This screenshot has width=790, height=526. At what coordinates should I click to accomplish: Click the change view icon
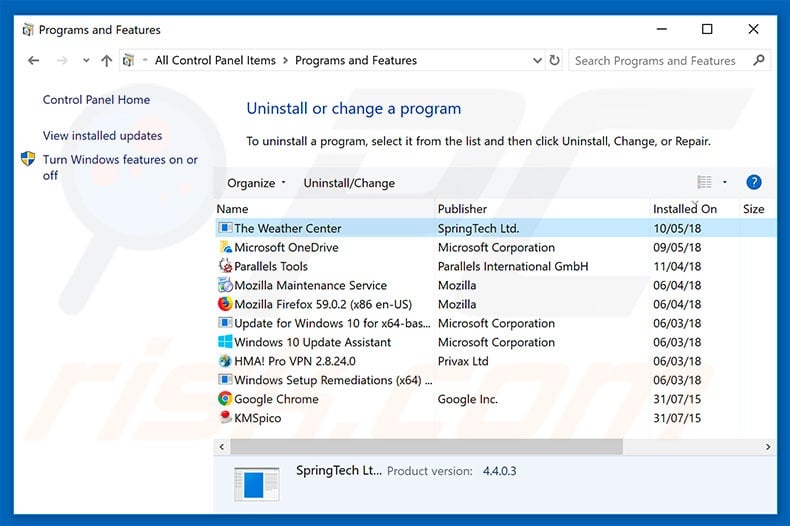tap(704, 182)
